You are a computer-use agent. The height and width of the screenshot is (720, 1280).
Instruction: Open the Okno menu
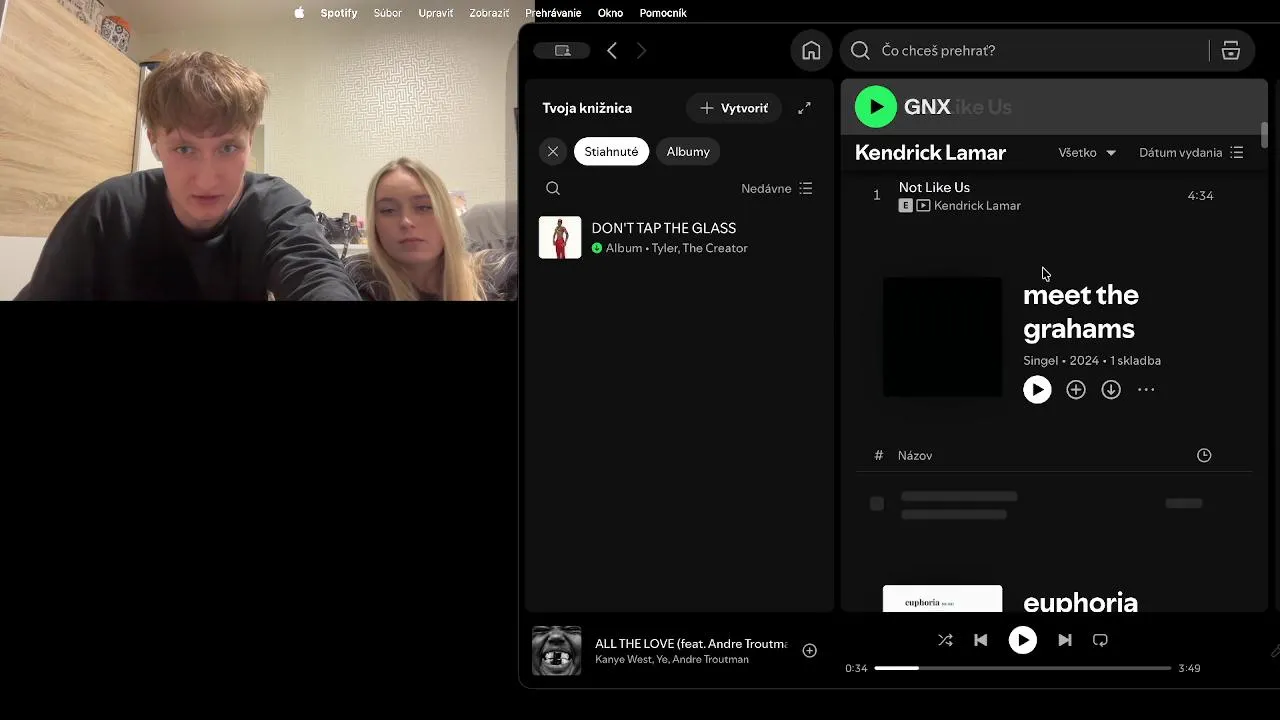coord(610,13)
